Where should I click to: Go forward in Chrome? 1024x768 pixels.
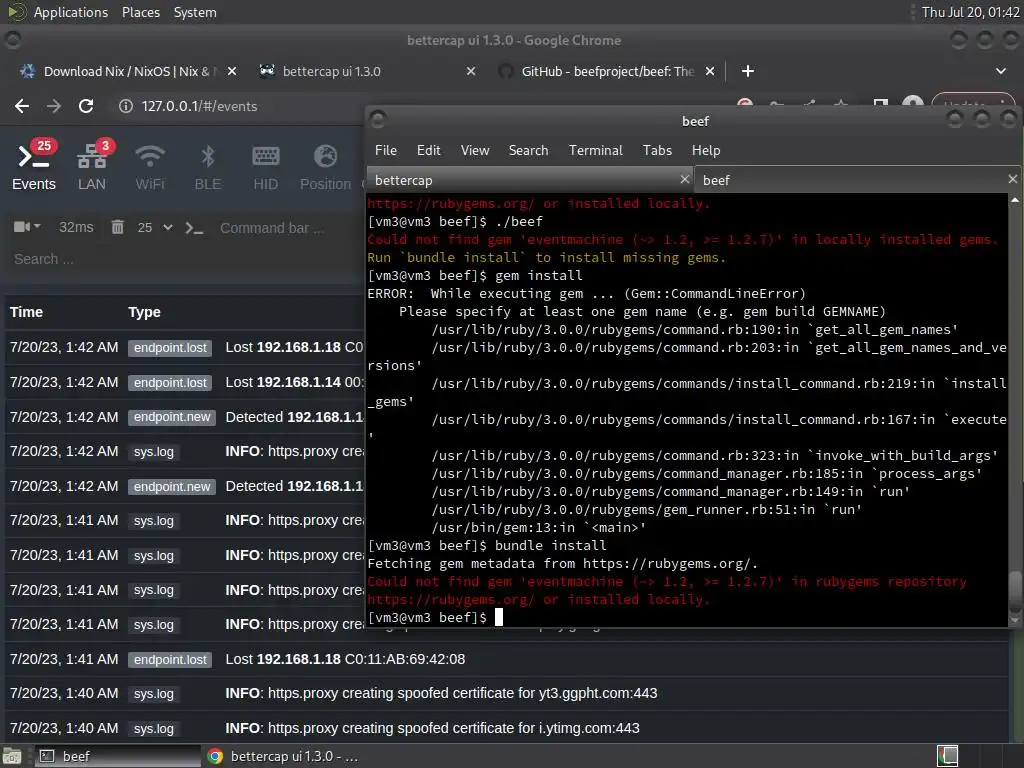point(54,106)
